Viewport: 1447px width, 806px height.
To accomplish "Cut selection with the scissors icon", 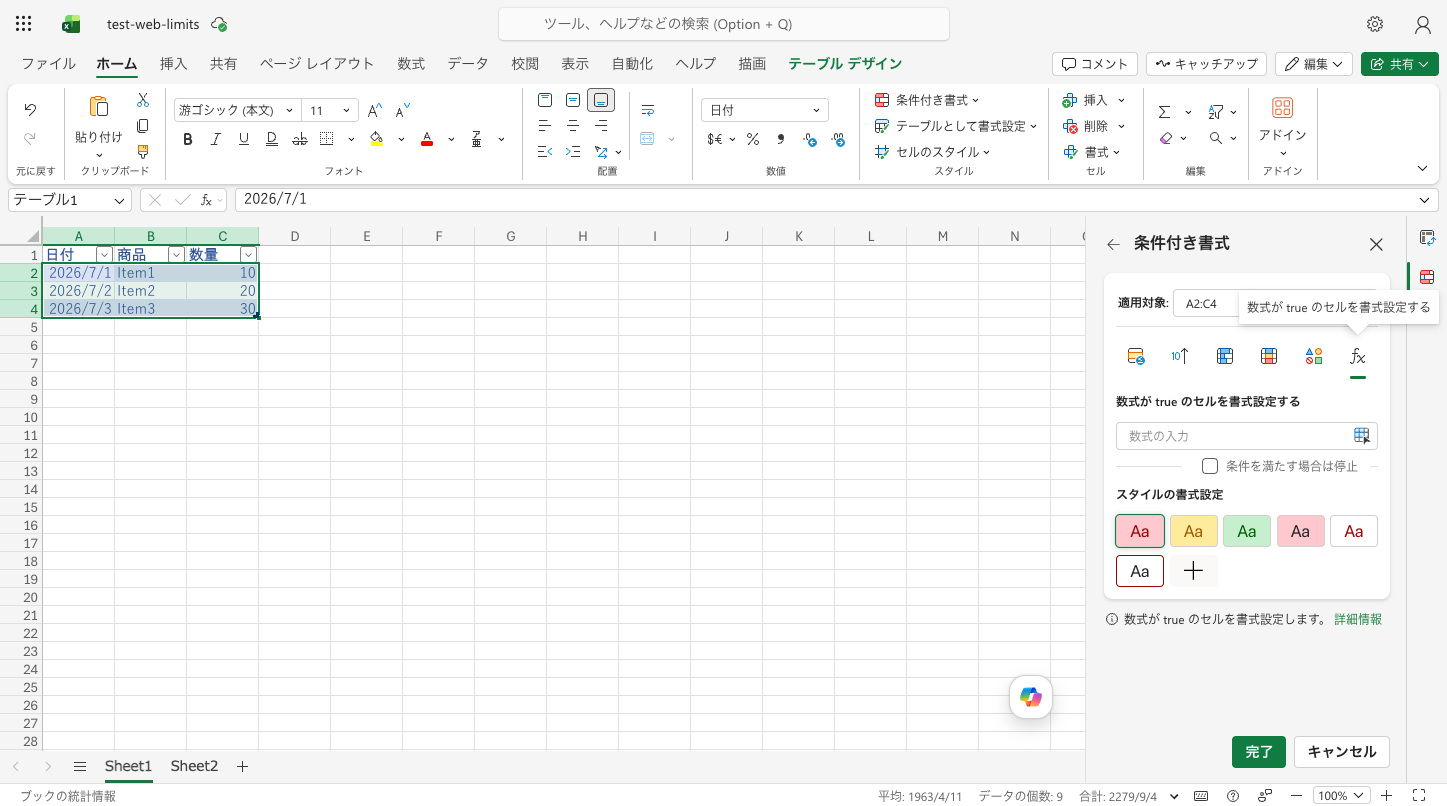I will coord(143,100).
